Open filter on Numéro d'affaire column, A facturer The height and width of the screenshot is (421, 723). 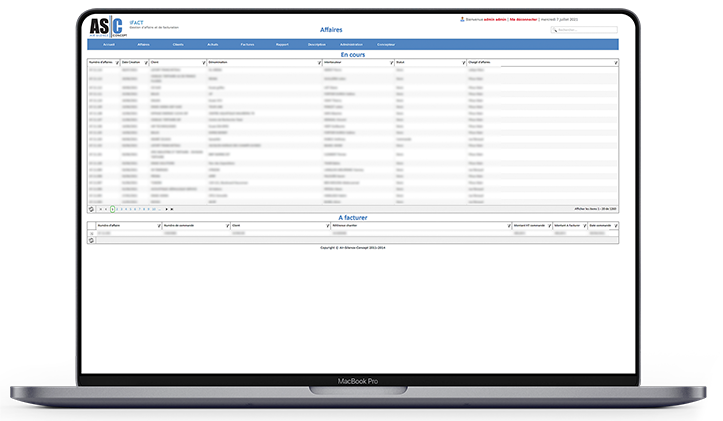click(x=159, y=226)
